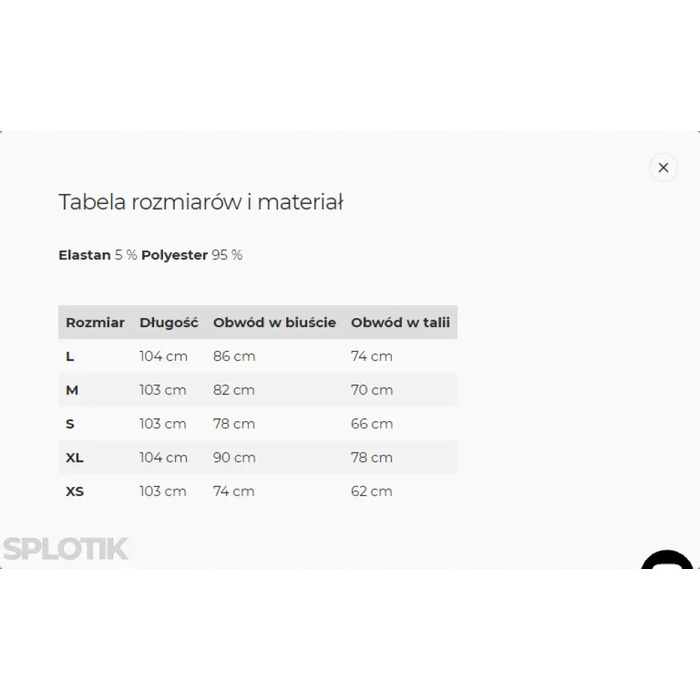
Task: Click the Obwód w biuście header
Action: tap(275, 322)
